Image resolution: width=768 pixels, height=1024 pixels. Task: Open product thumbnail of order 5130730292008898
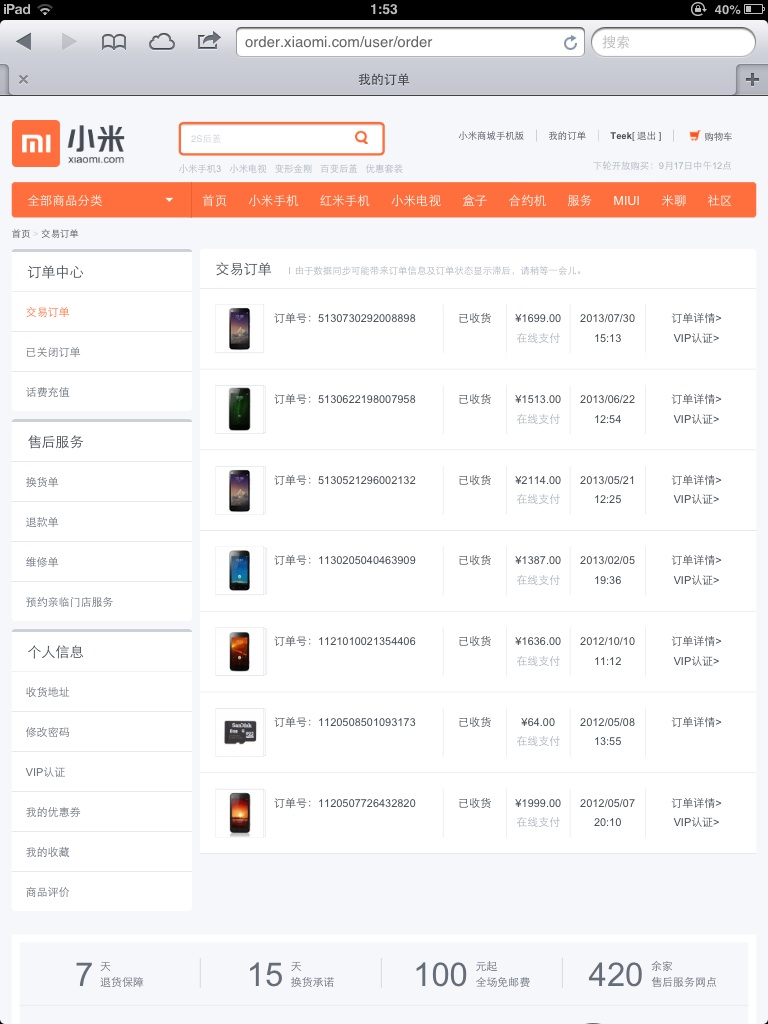pyautogui.click(x=240, y=328)
